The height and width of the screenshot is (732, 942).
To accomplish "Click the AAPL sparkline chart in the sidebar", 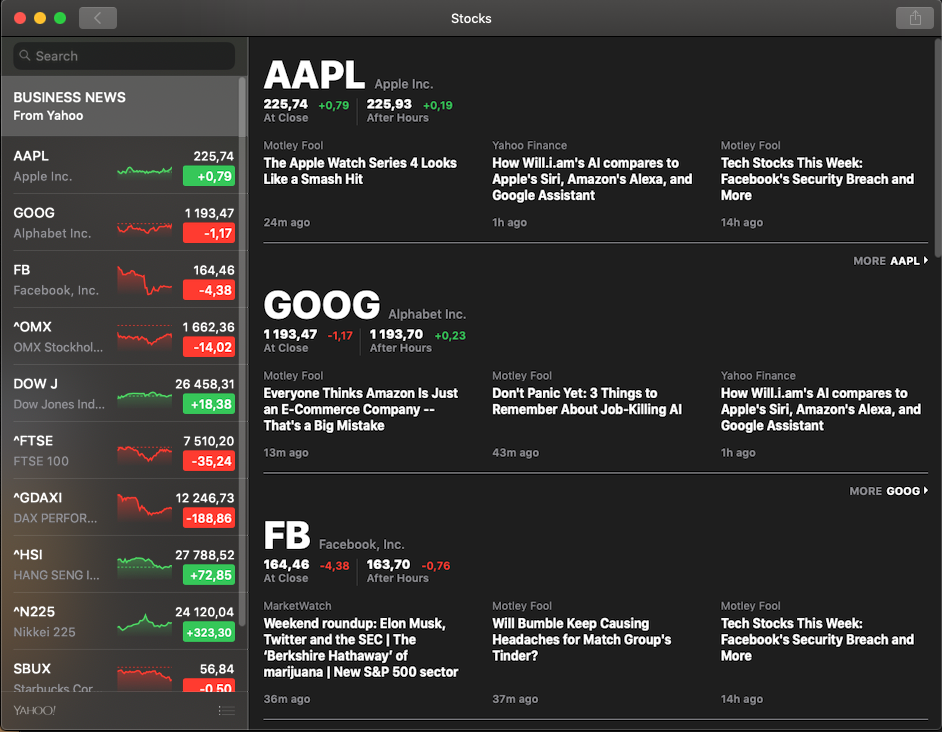I will tap(145, 171).
